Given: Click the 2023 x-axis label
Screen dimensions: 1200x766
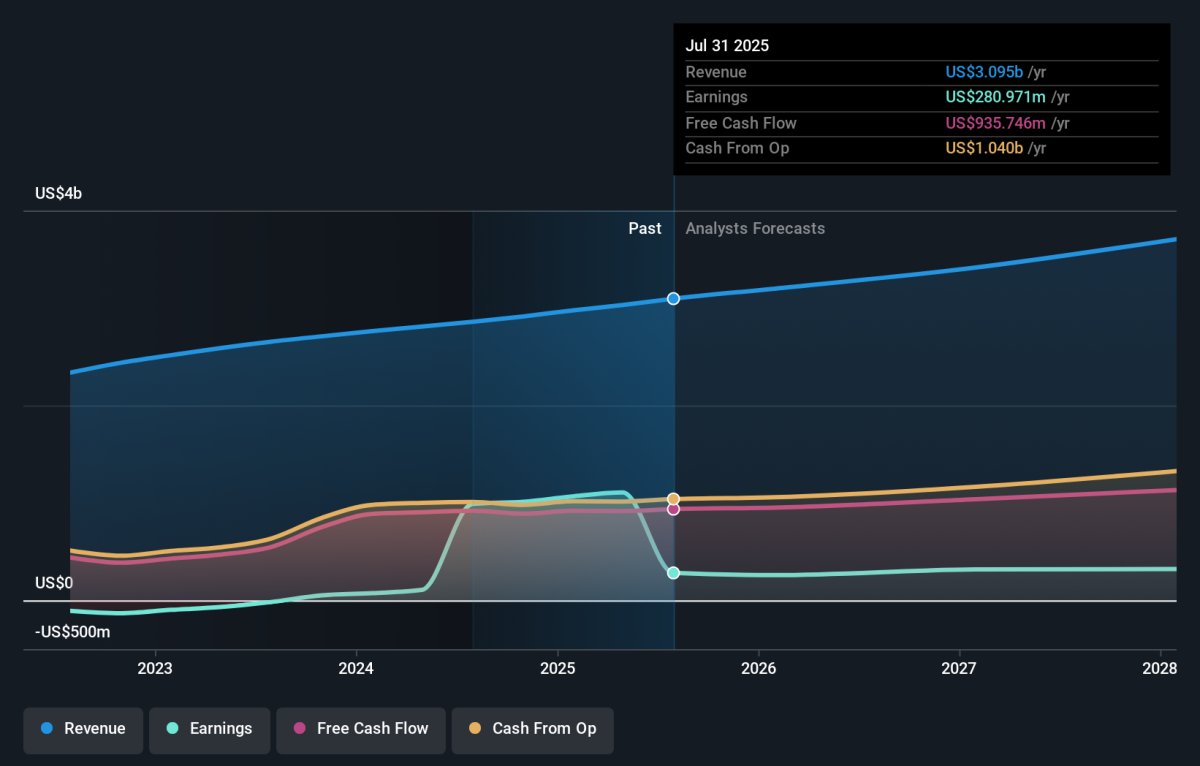Looking at the screenshot, I should tap(155, 668).
